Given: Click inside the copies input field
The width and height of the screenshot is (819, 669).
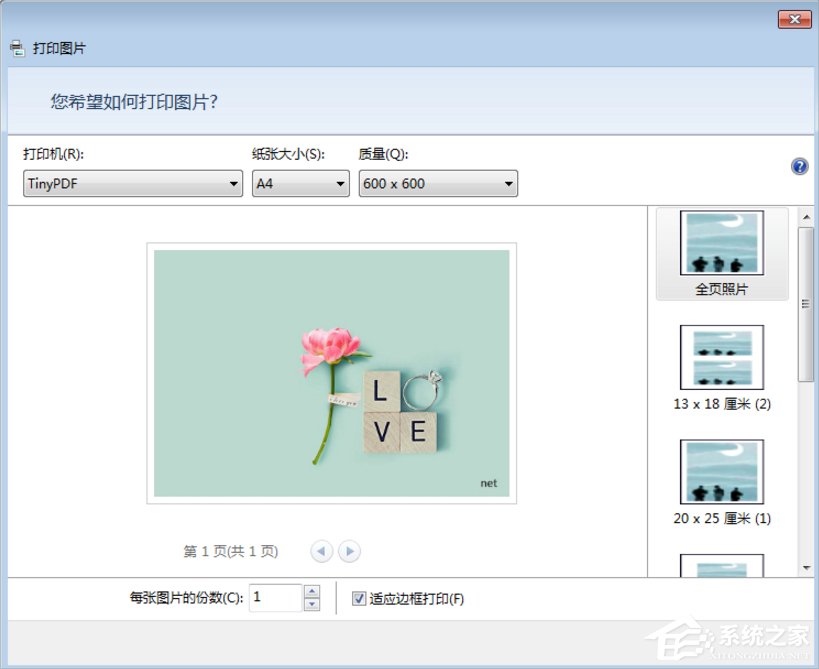Looking at the screenshot, I should pos(280,597).
